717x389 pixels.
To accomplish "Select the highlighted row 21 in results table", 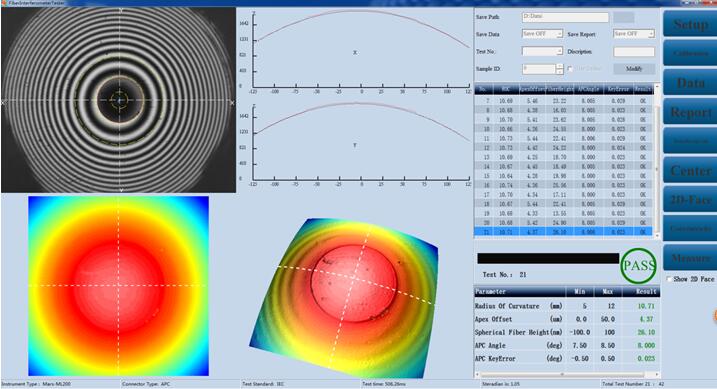I will point(563,232).
